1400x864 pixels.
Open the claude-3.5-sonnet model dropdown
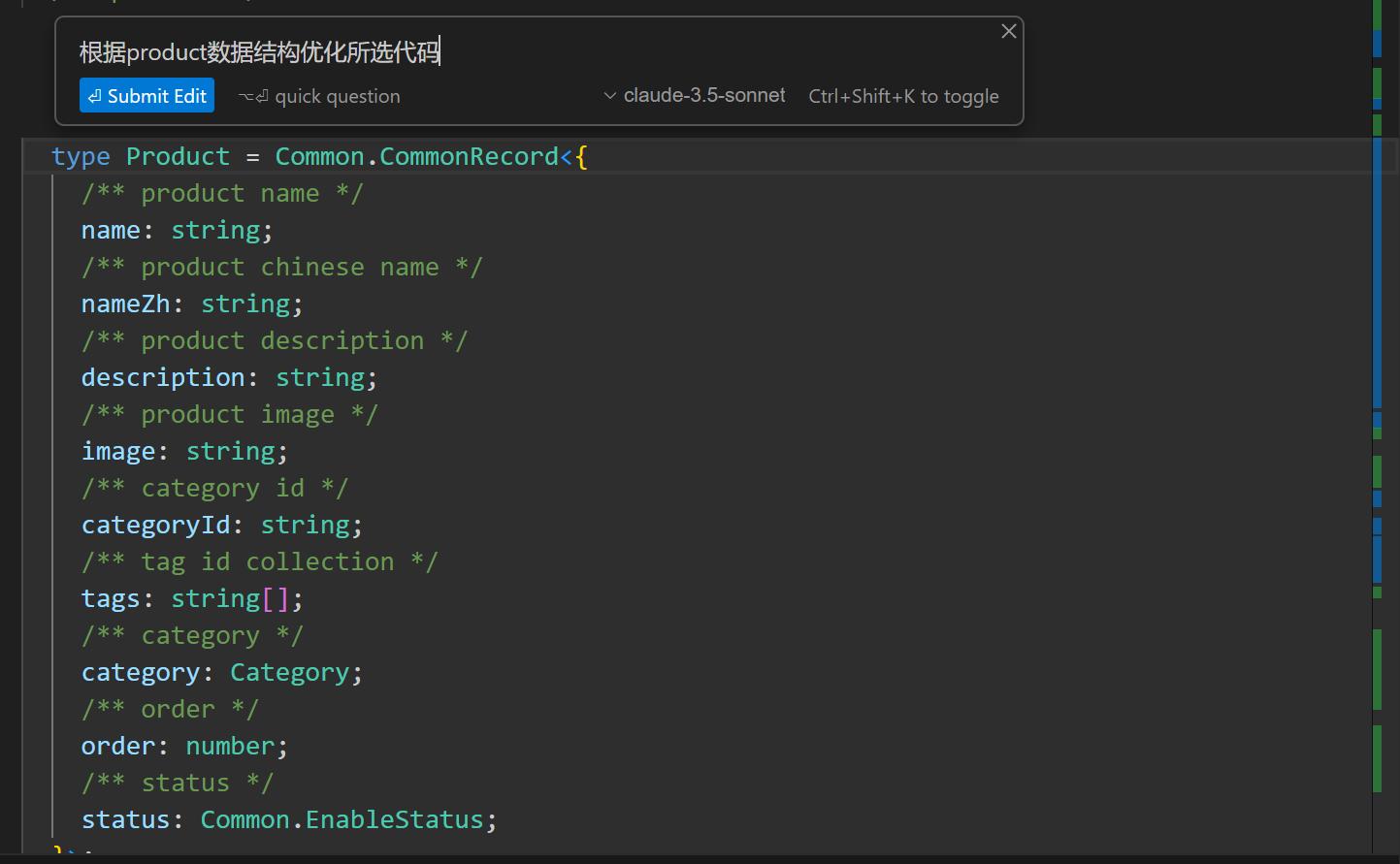pos(695,95)
